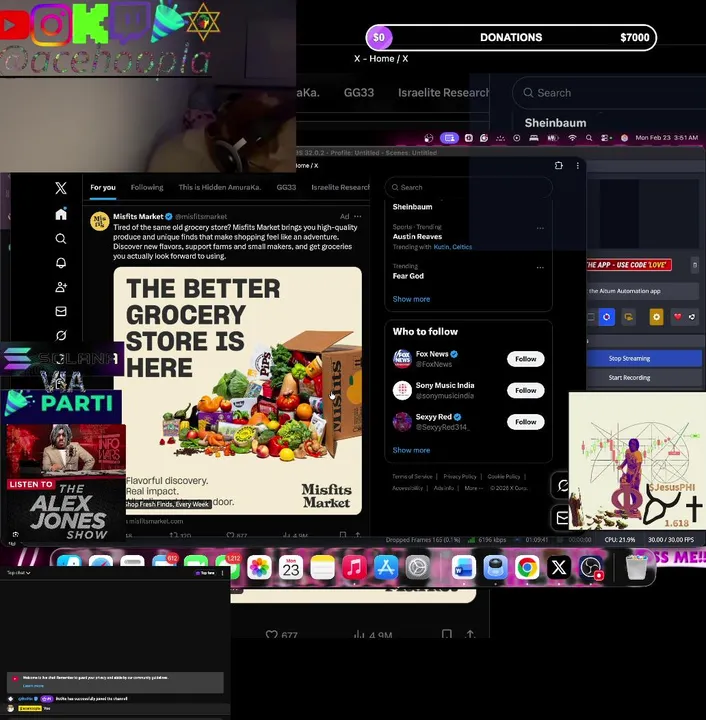Open the Privacy Policy footer link
This screenshot has height=720, width=706.
click(460, 477)
